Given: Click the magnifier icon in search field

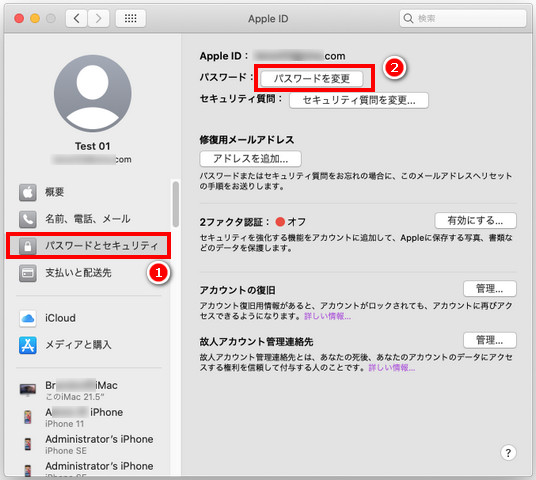Looking at the screenshot, I should click(x=408, y=18).
